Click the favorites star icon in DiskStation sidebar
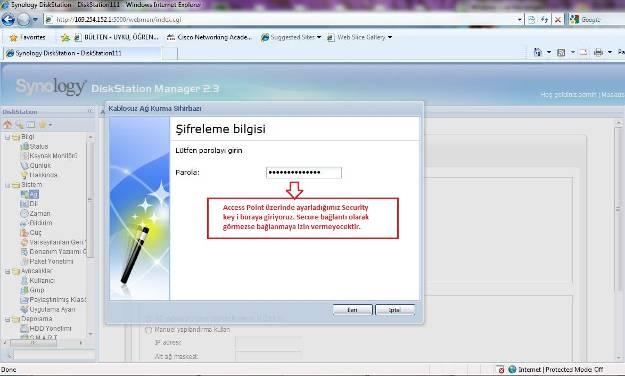Image resolution: width=625 pixels, height=376 pixels. pos(42,125)
